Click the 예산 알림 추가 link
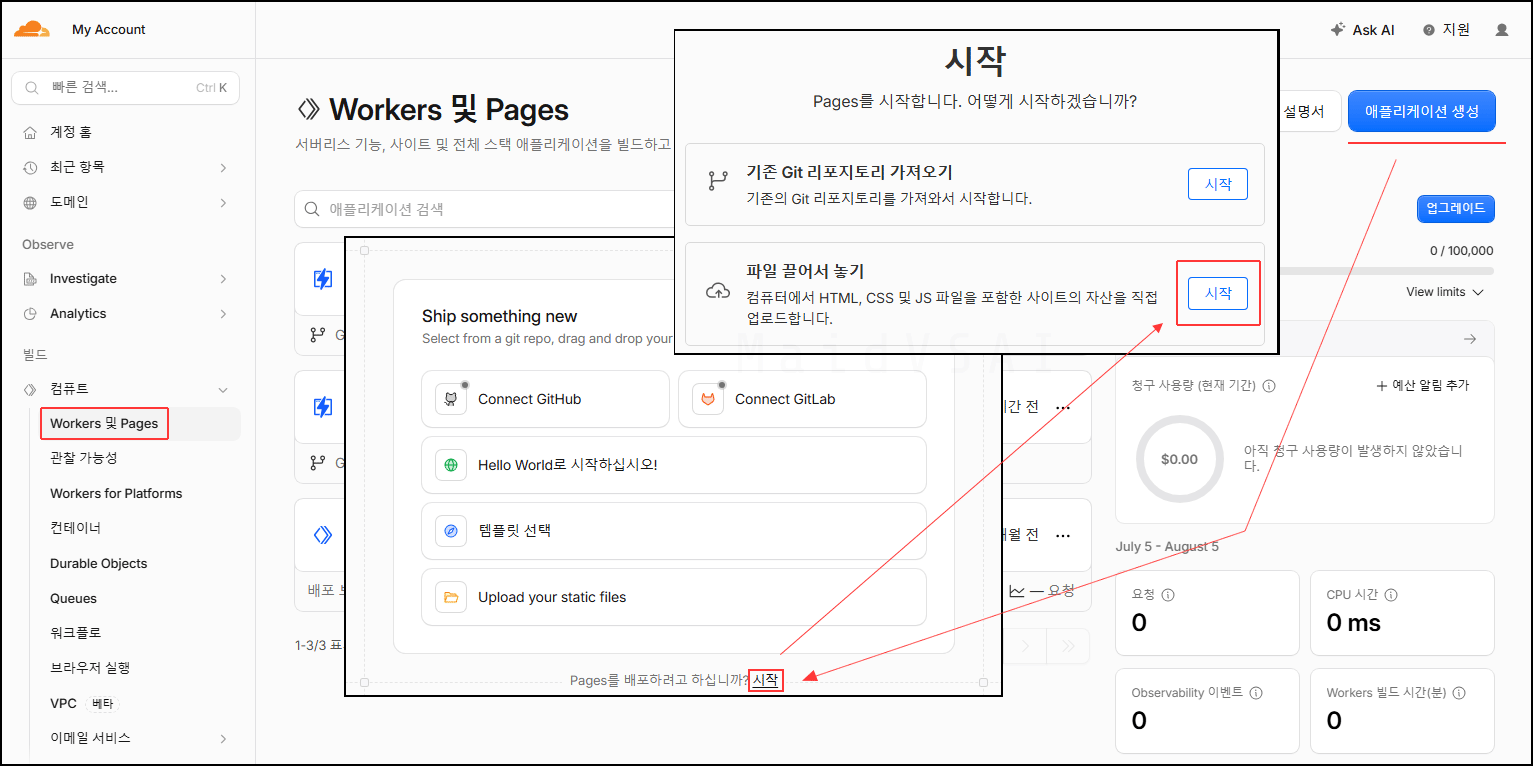 click(1422, 386)
